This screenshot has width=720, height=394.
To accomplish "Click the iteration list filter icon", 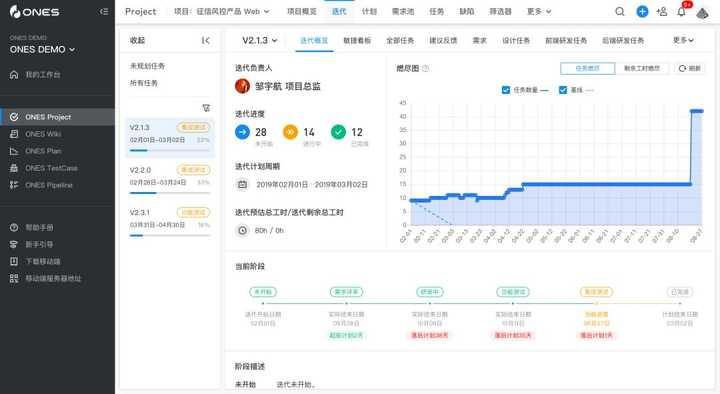I will tap(206, 108).
